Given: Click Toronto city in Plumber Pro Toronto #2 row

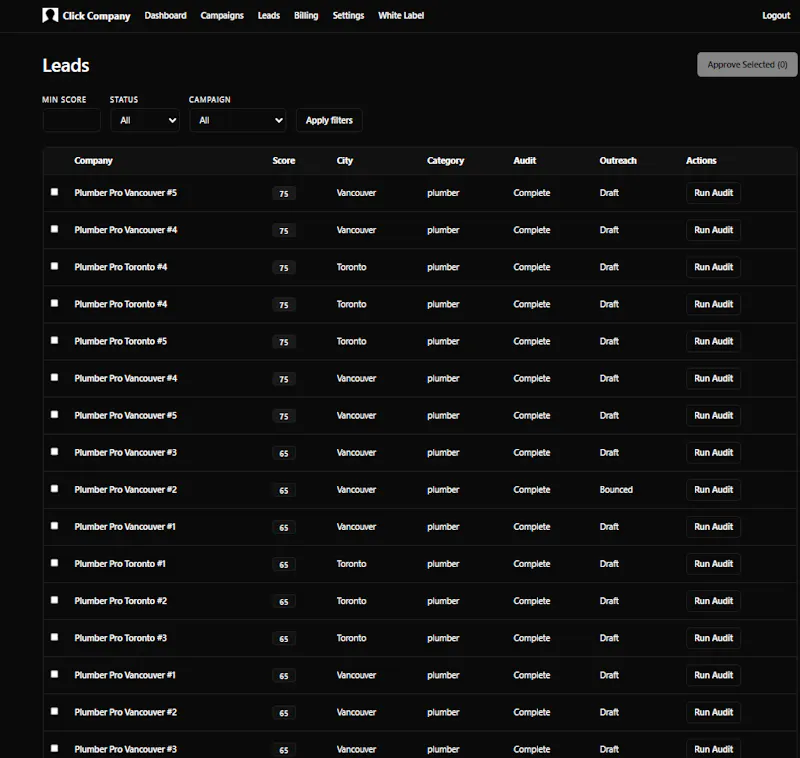Looking at the screenshot, I should [x=352, y=601].
